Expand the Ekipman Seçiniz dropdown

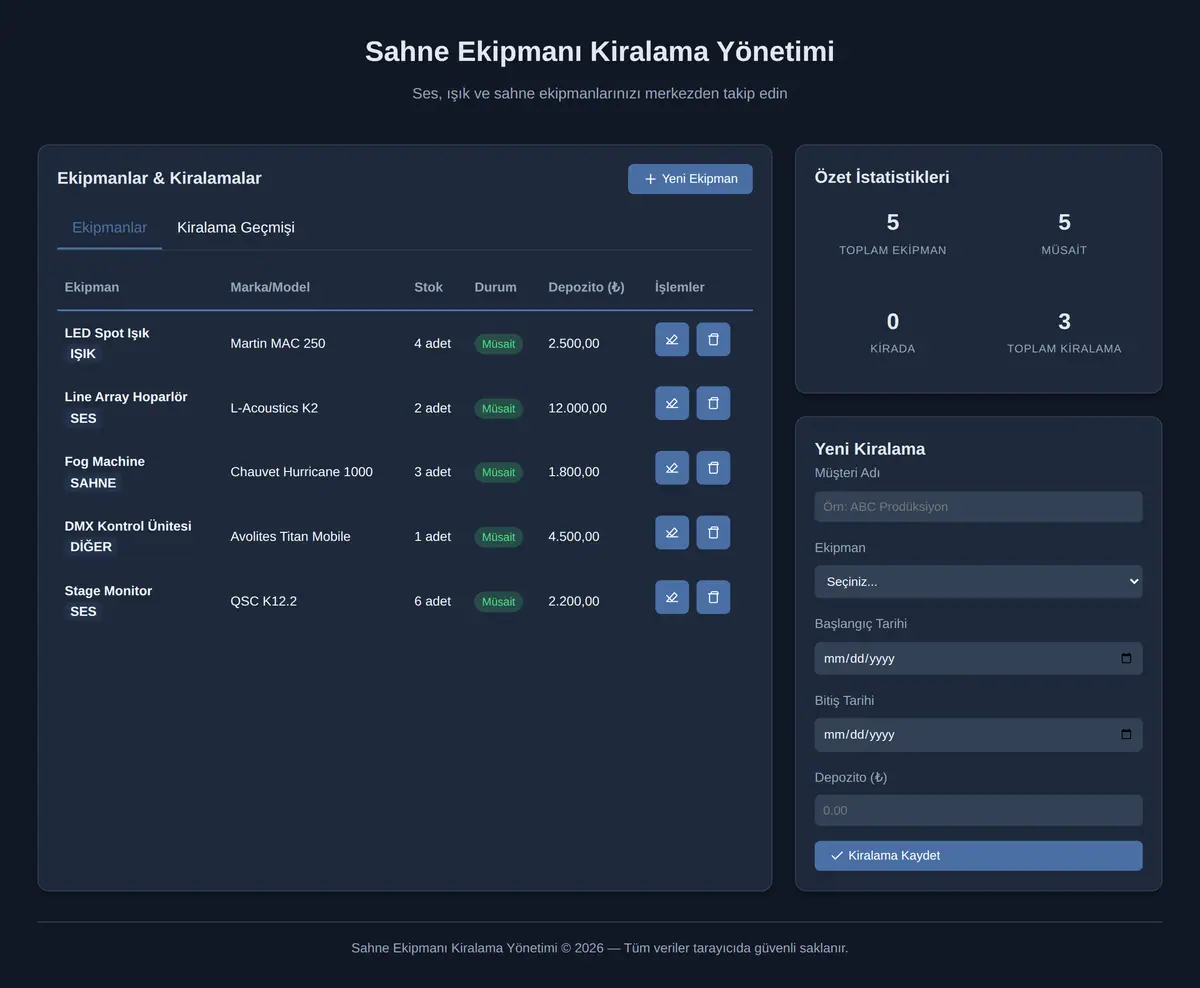click(978, 582)
